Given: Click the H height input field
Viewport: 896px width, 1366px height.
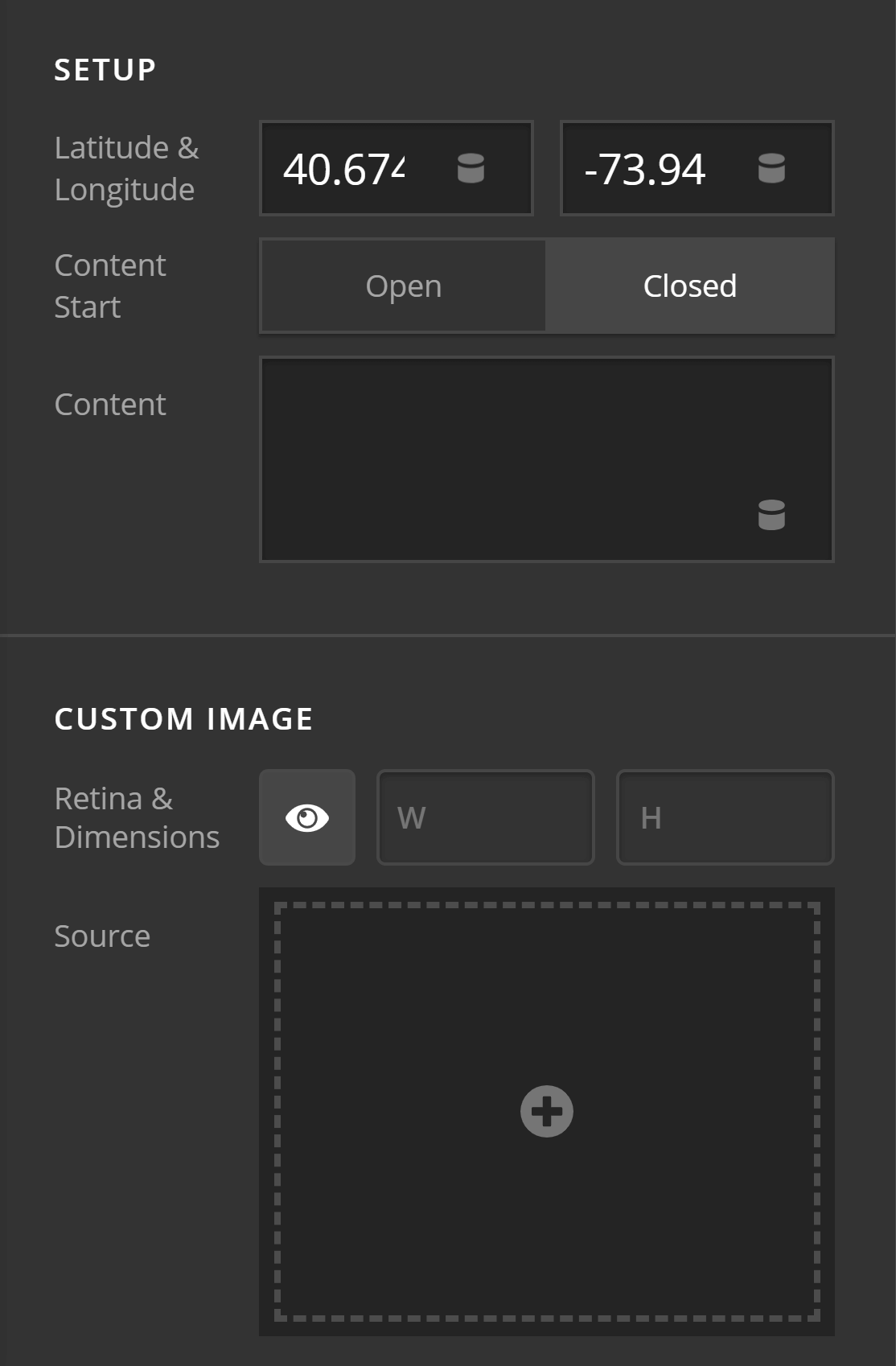Looking at the screenshot, I should [x=725, y=817].
